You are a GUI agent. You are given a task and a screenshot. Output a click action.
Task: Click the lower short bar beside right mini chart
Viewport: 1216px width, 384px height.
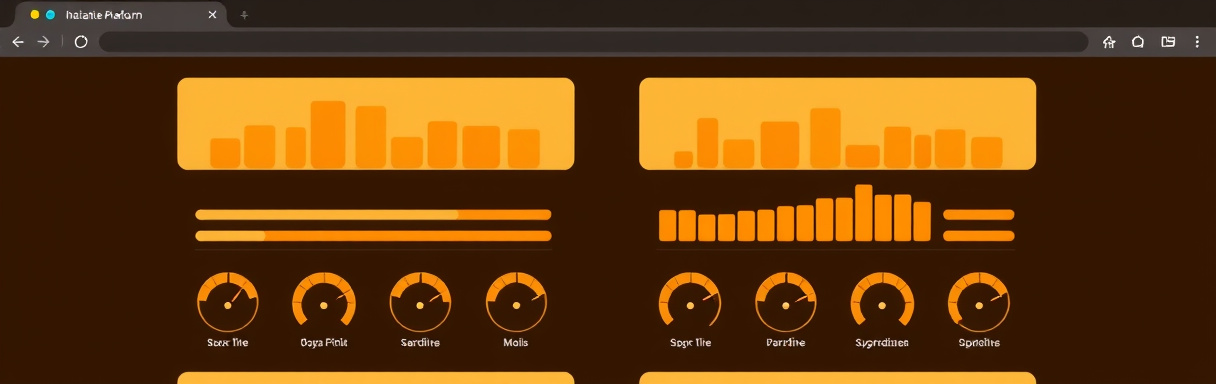(979, 236)
